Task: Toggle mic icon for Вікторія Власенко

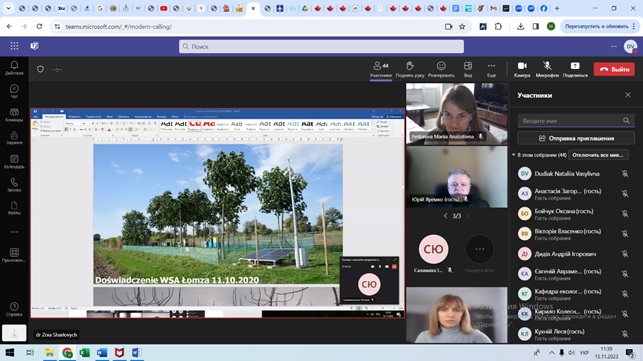Action: [x=625, y=233]
